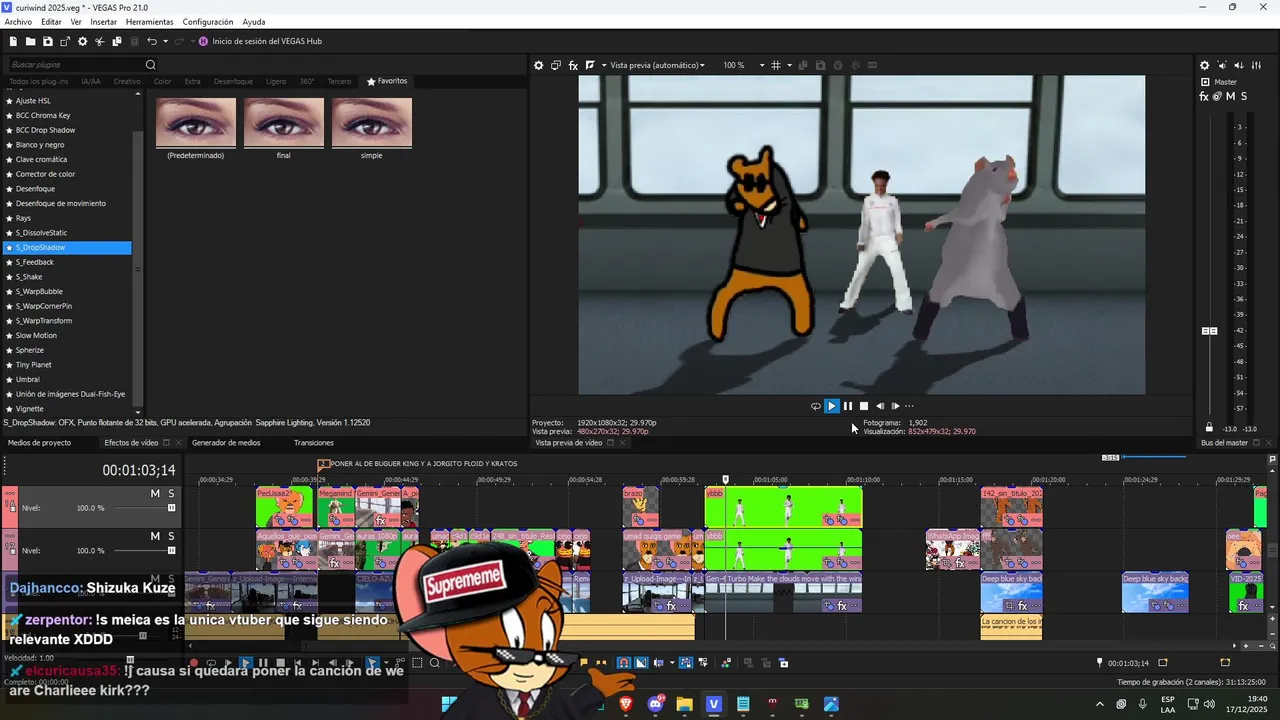This screenshot has height=720, width=1280.
Task: Switch to Generador de medios tab
Action: pos(226,442)
